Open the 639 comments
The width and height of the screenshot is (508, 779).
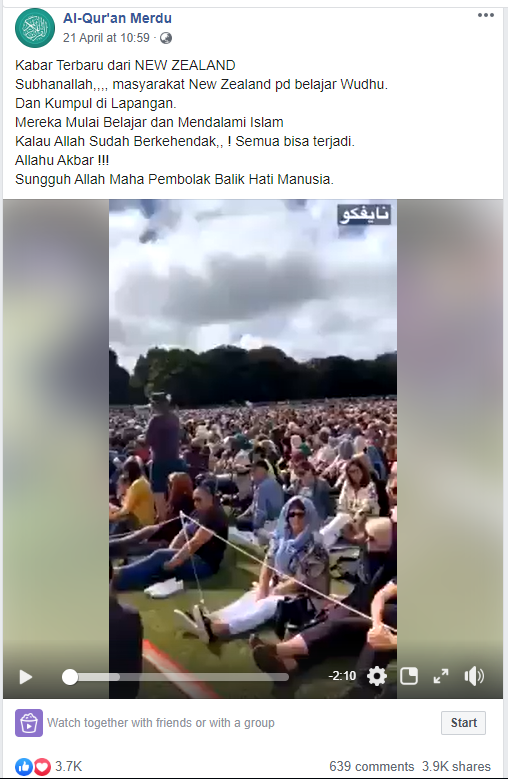(x=371, y=767)
